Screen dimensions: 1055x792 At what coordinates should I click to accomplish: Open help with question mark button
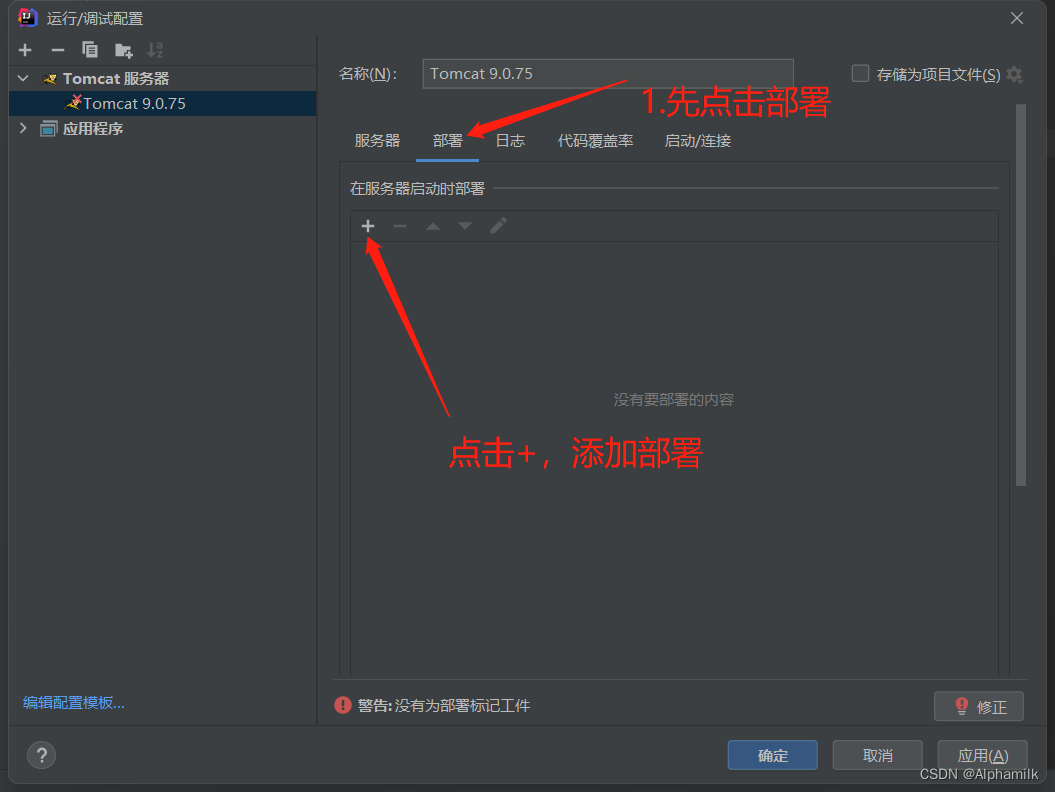pos(41,755)
